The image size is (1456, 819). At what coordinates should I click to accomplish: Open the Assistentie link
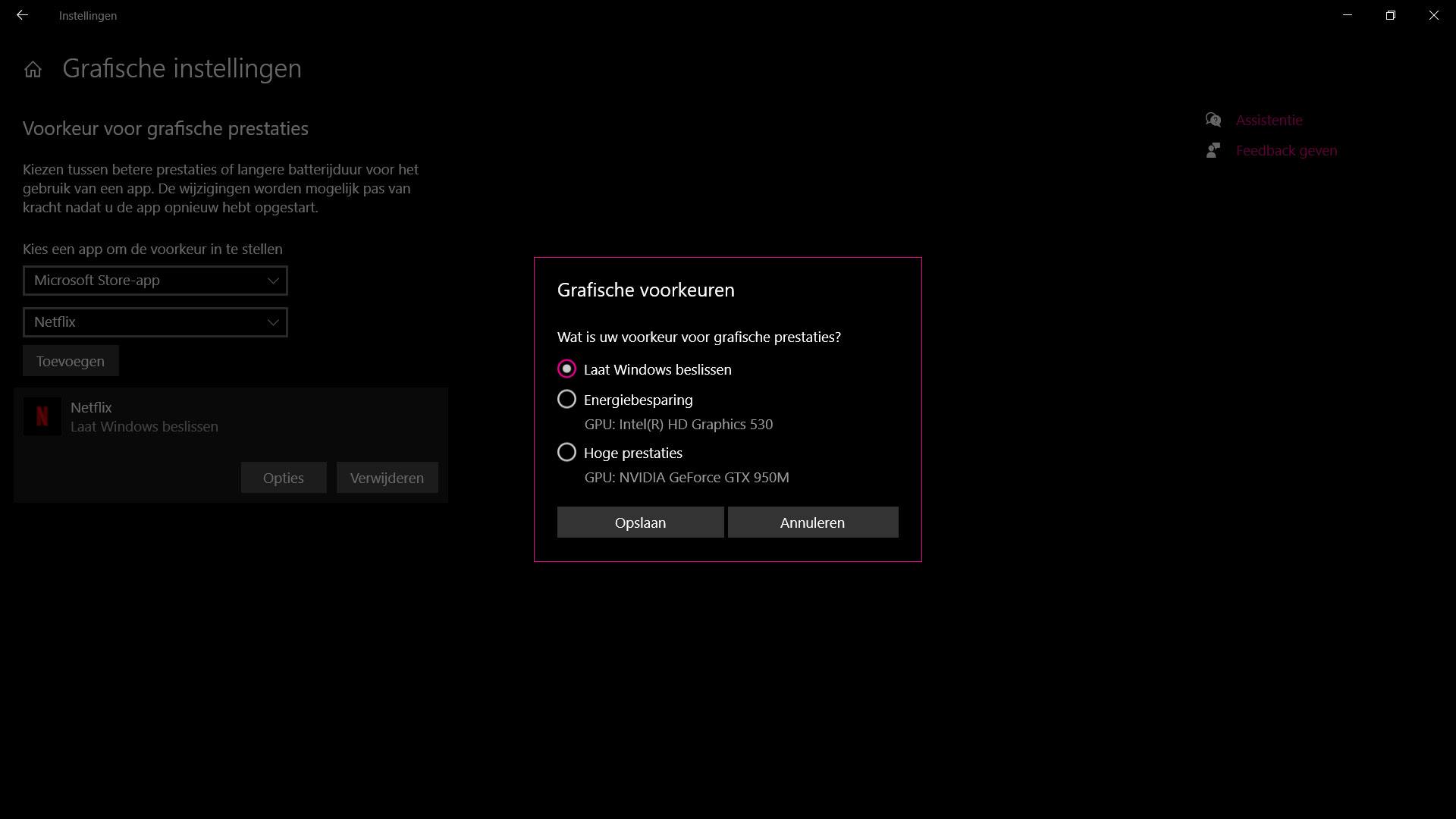click(1269, 120)
